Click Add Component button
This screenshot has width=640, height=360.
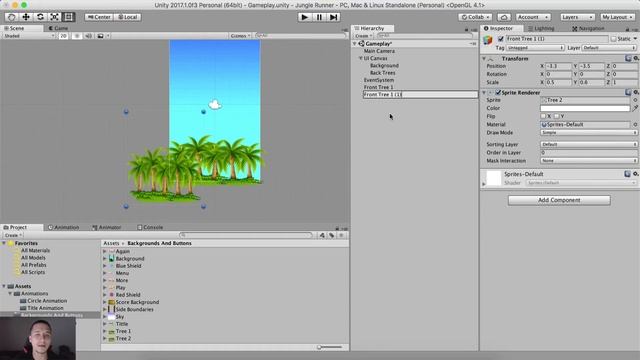tap(559, 200)
